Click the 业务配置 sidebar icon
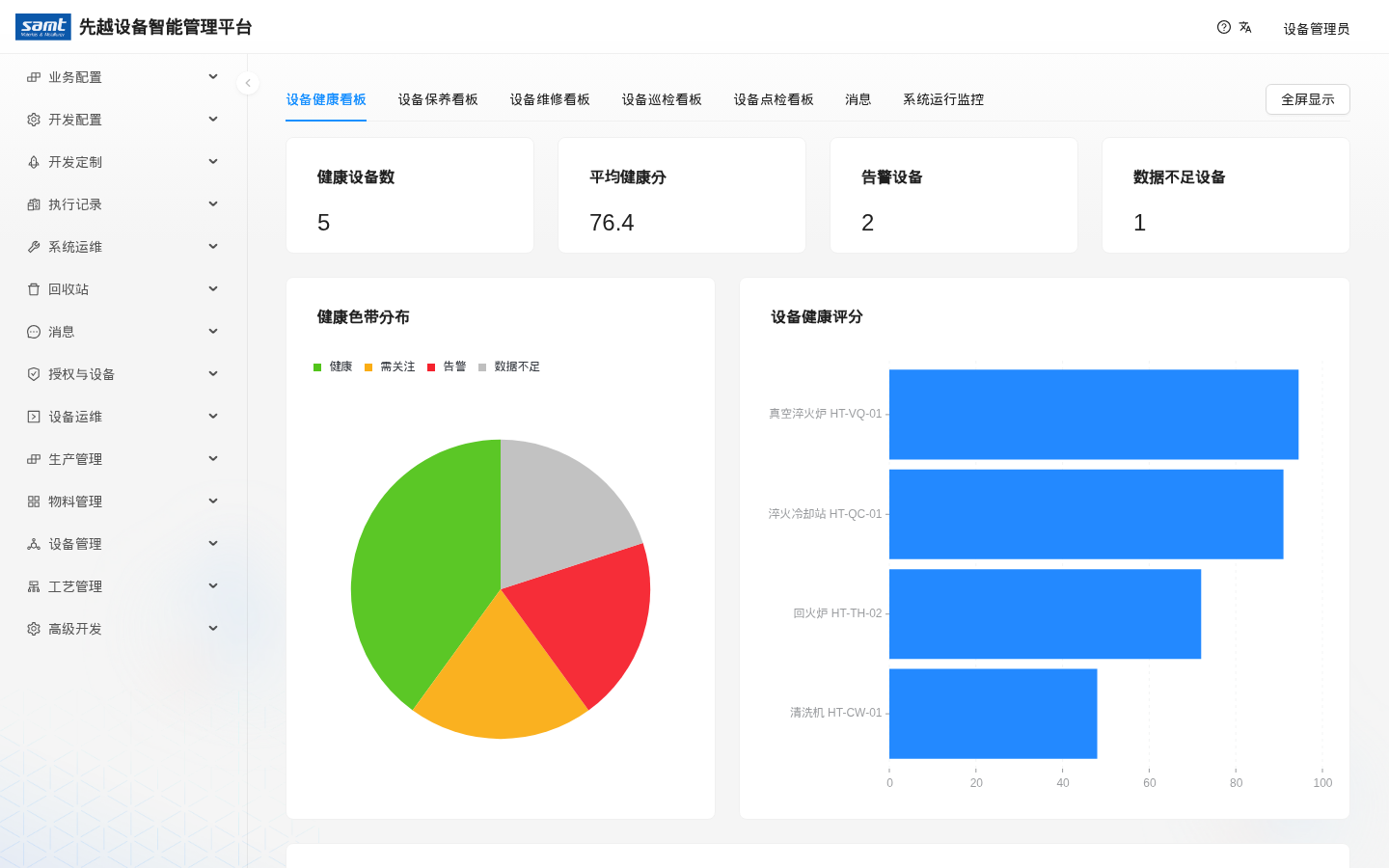The width and height of the screenshot is (1389, 868). point(34,77)
